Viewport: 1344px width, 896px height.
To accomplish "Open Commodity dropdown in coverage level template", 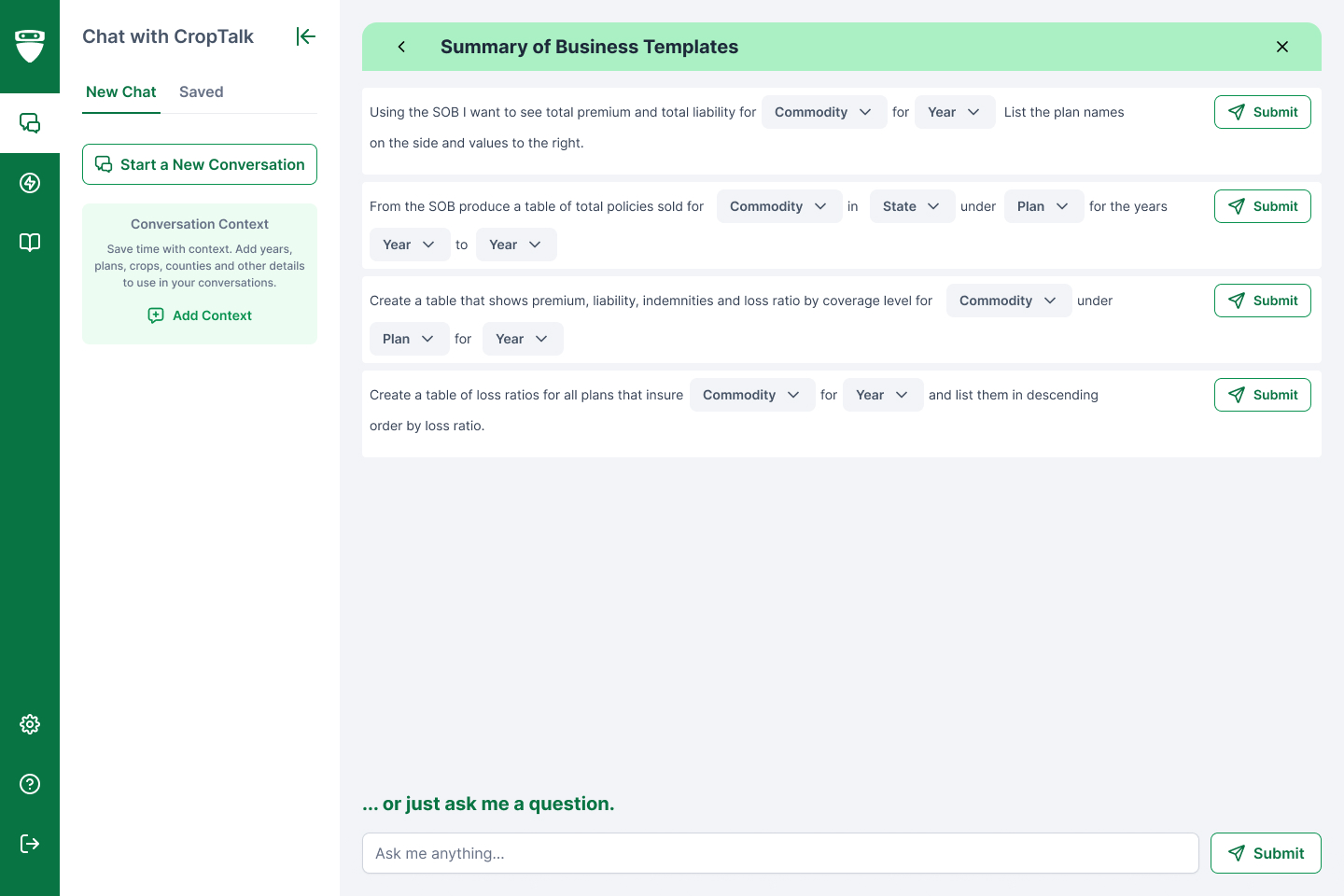I will pyautogui.click(x=1009, y=301).
